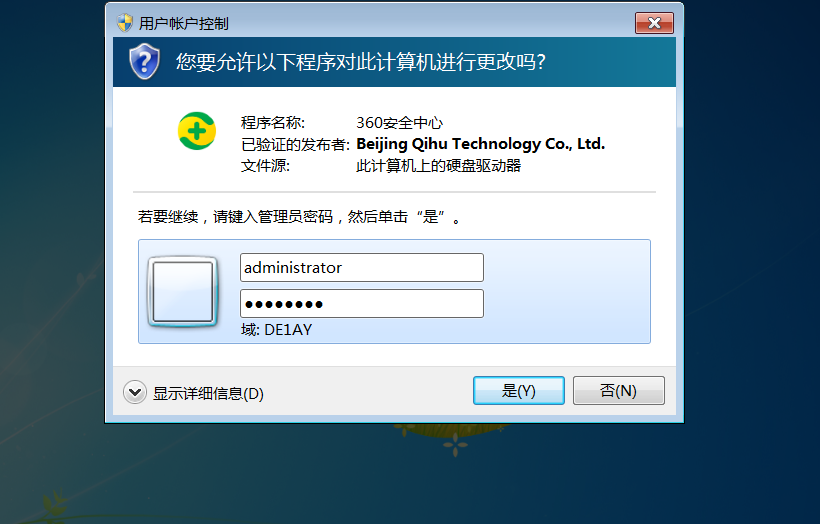Screen dimensions: 820x524
Task: Click the 程序名称 label
Action: (x=272, y=123)
